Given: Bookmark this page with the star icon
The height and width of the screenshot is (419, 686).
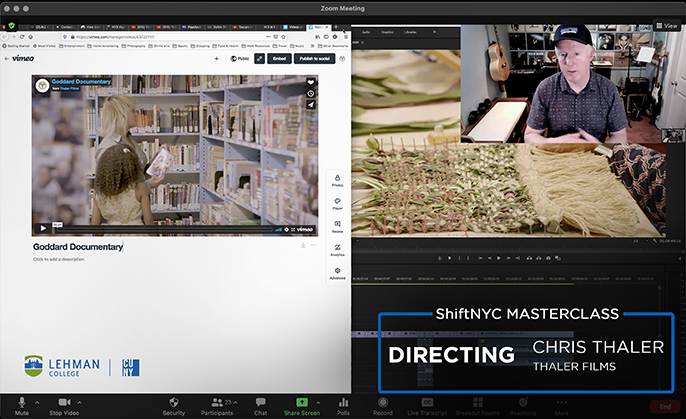Looking at the screenshot, I should pos(283,37).
